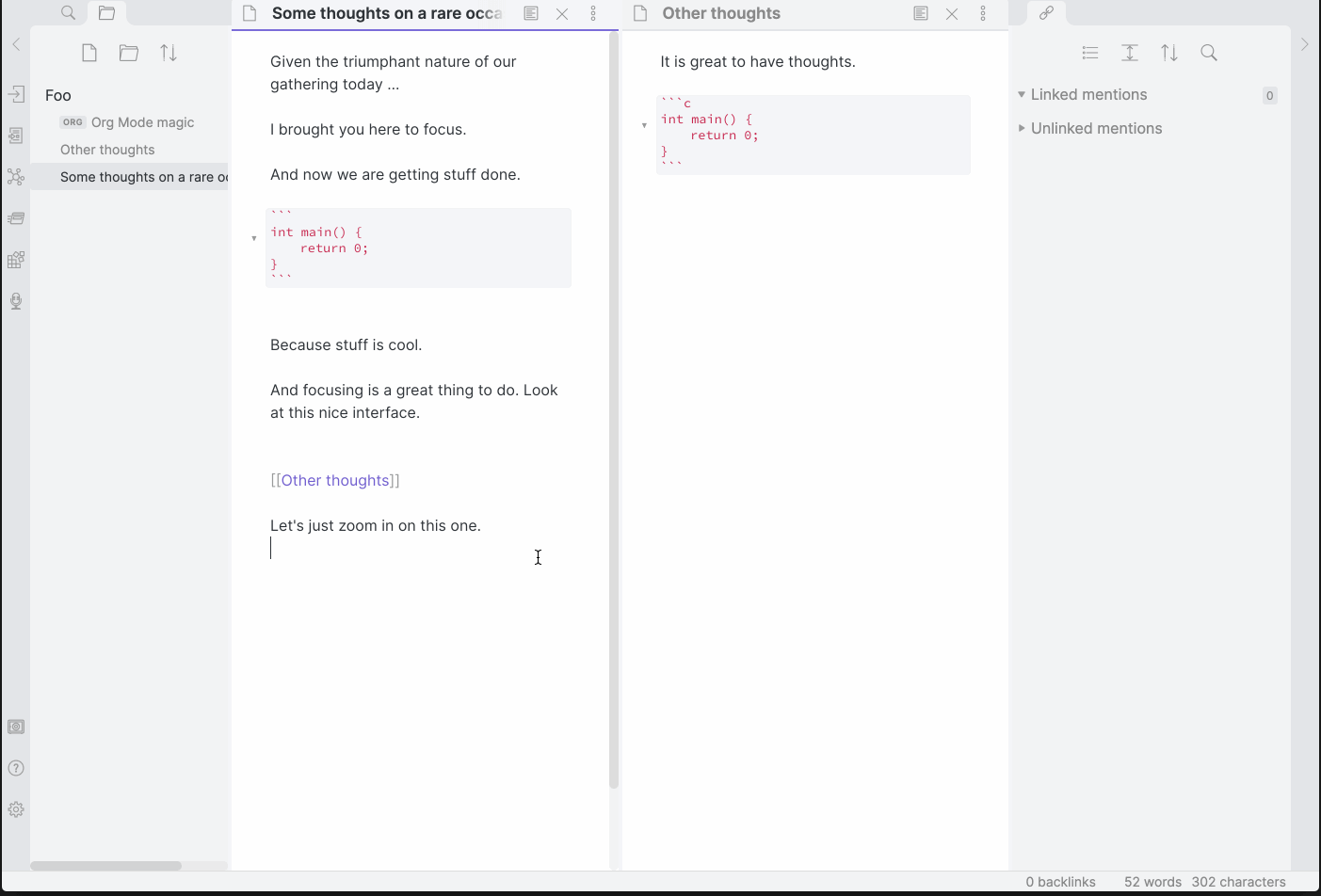Click the 'It is great to have thoughts.' text
Image resolution: width=1321 pixels, height=896 pixels.
point(758,61)
